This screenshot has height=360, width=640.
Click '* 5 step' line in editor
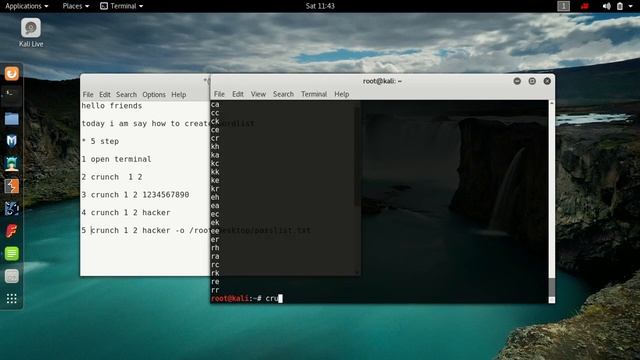(x=100, y=141)
